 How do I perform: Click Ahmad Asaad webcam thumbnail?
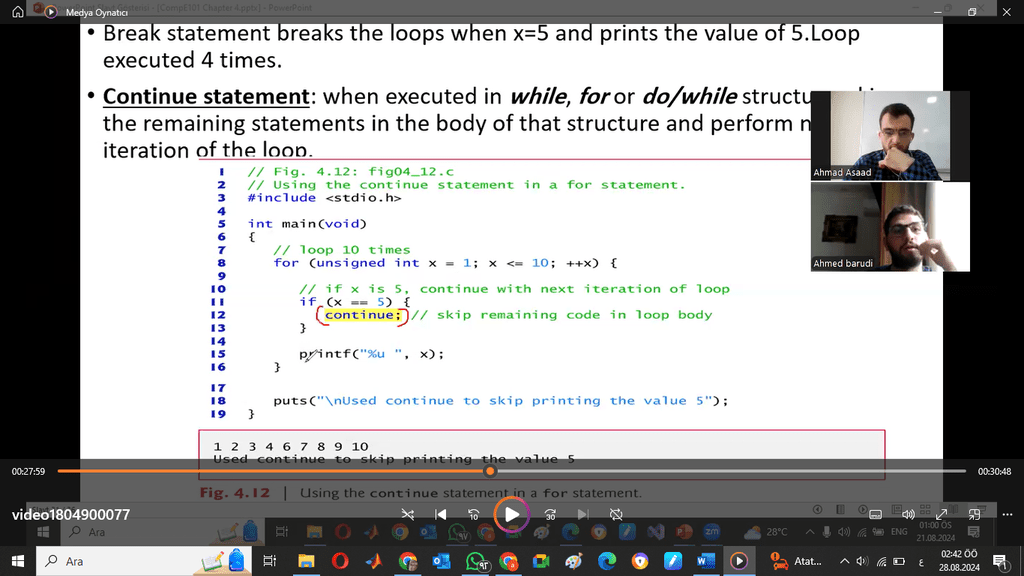coord(890,136)
